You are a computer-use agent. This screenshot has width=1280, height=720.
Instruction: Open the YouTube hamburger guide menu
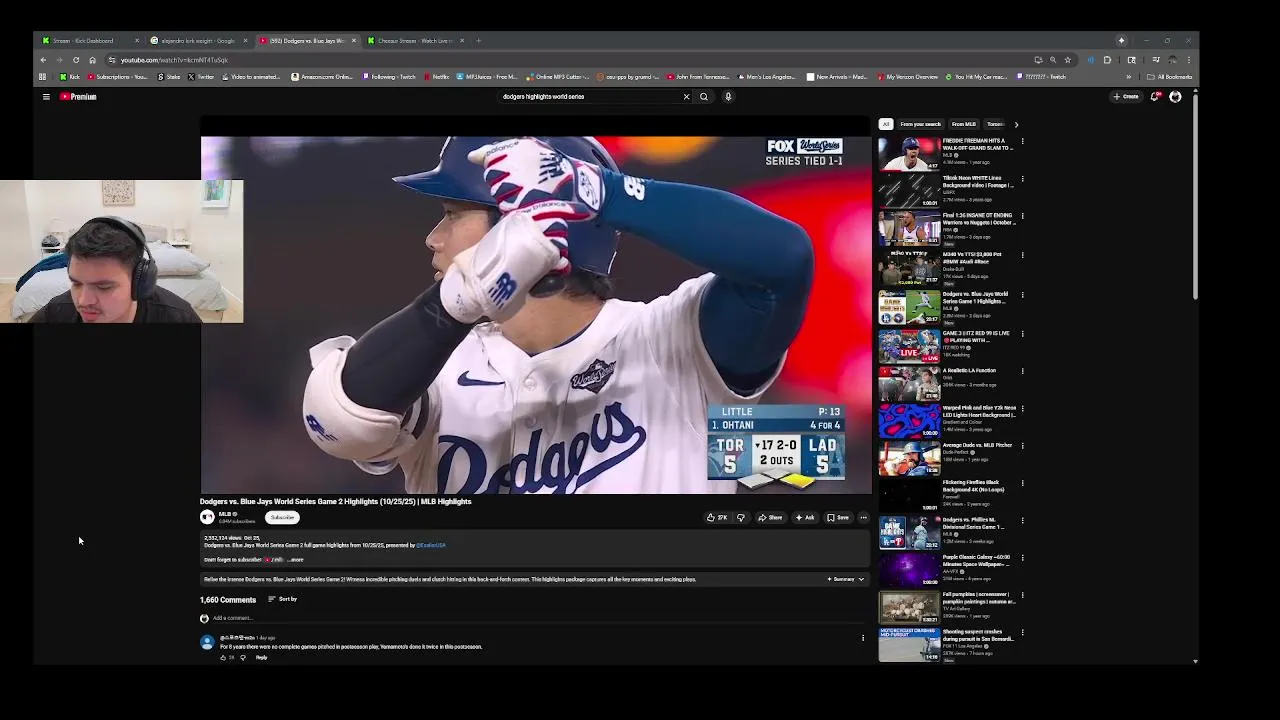46,97
